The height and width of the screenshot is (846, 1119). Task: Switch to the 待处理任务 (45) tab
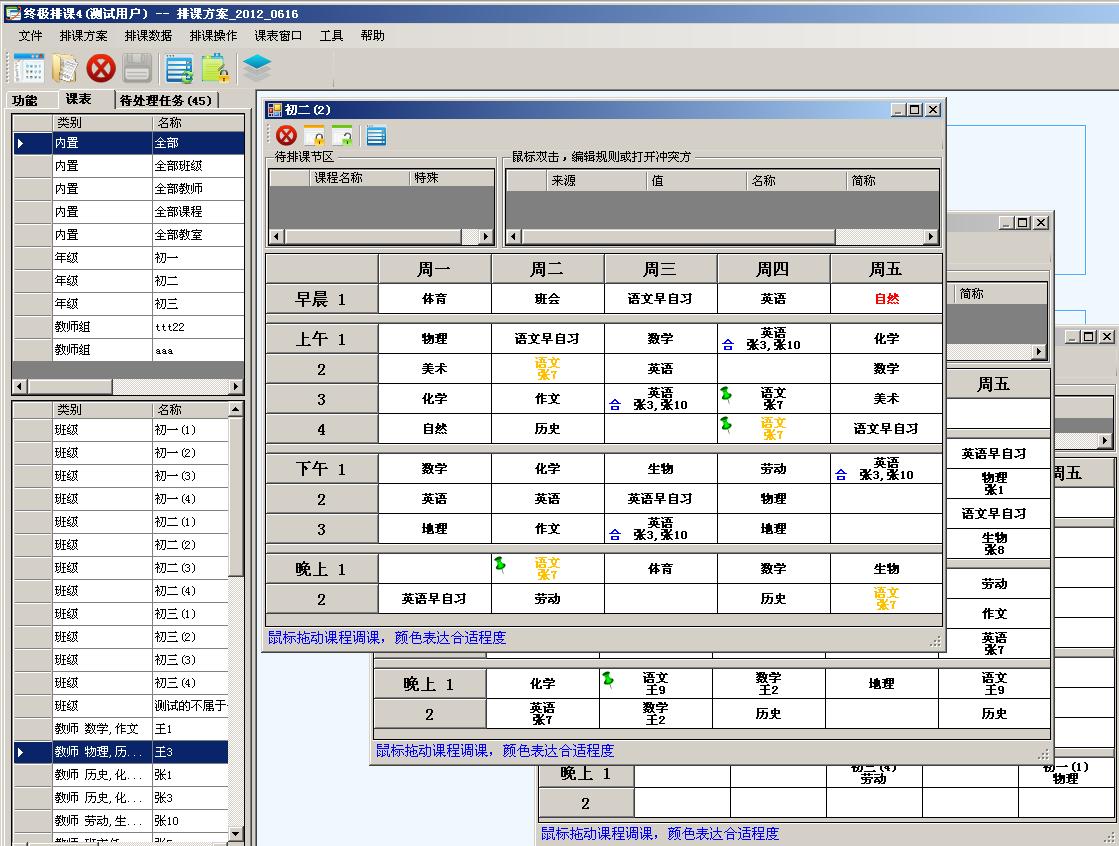tap(166, 101)
